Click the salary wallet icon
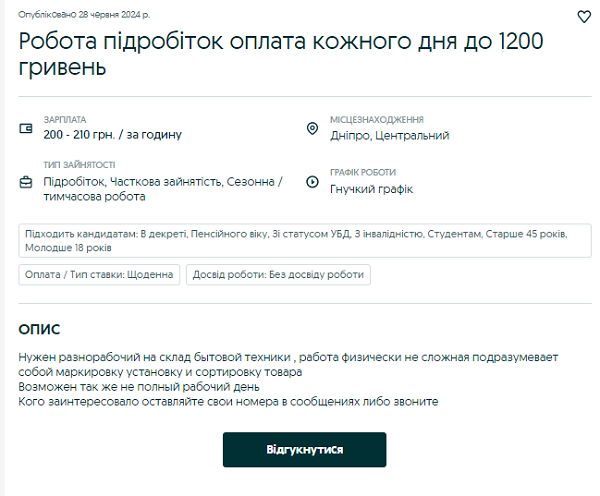The width and height of the screenshot is (600, 496). tap(27, 128)
